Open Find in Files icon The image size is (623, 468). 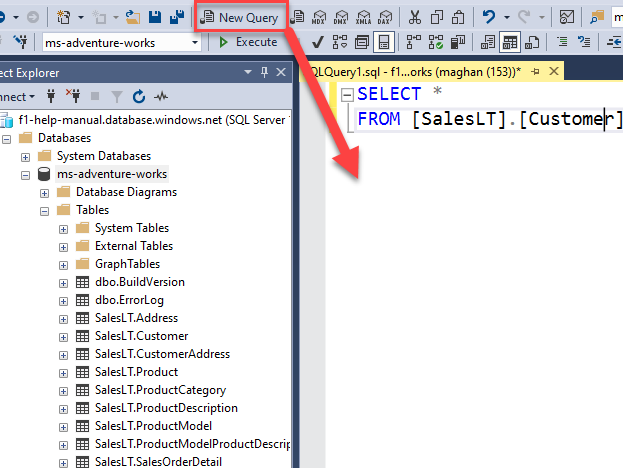coord(597,17)
